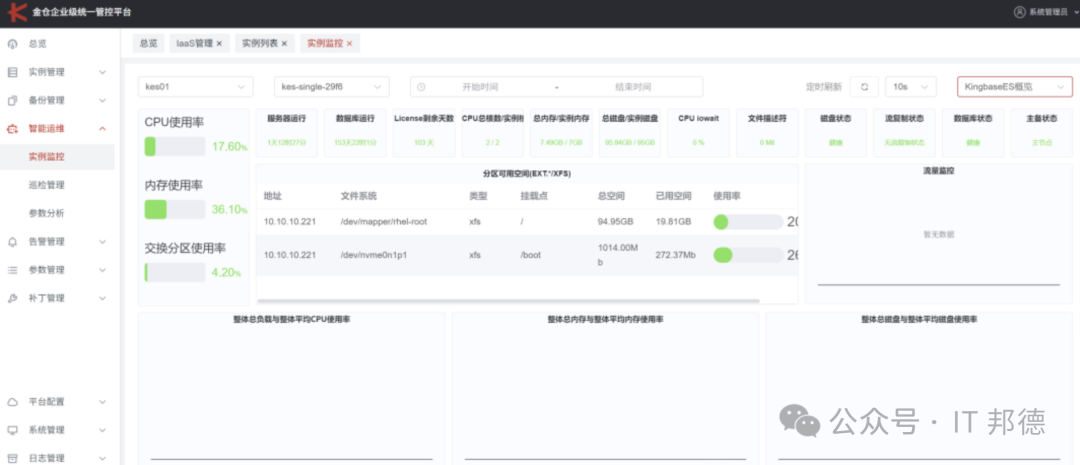Screen dimensions: 1080x465
Task: Collapse the 智能运维 menu
Action: (x=103, y=129)
